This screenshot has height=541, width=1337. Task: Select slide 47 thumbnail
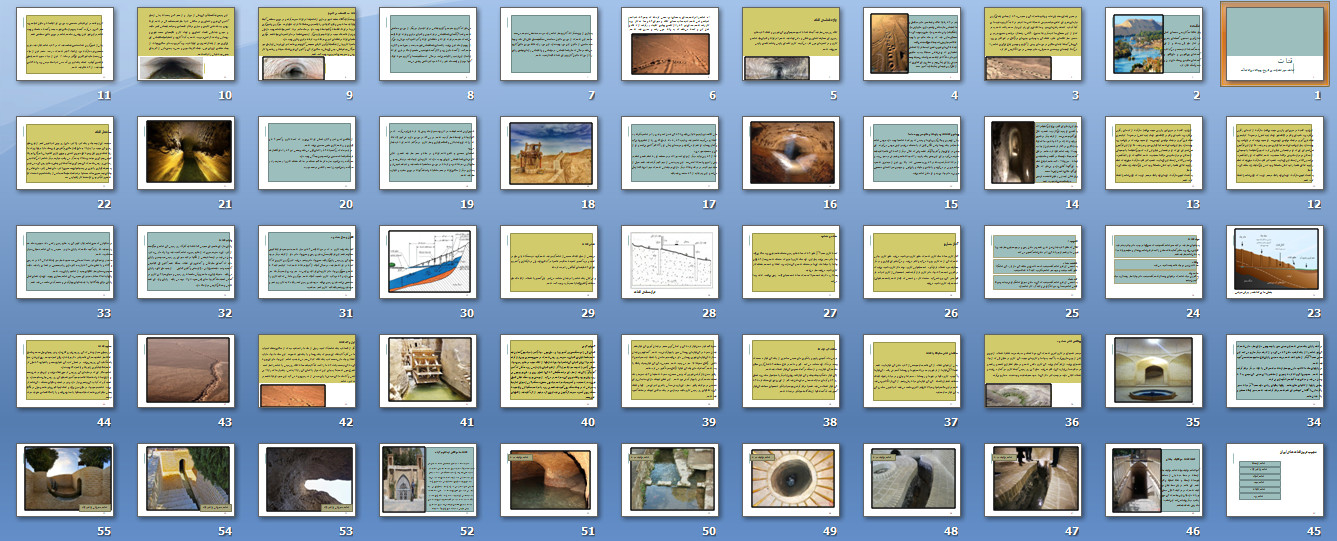[x=1033, y=480]
